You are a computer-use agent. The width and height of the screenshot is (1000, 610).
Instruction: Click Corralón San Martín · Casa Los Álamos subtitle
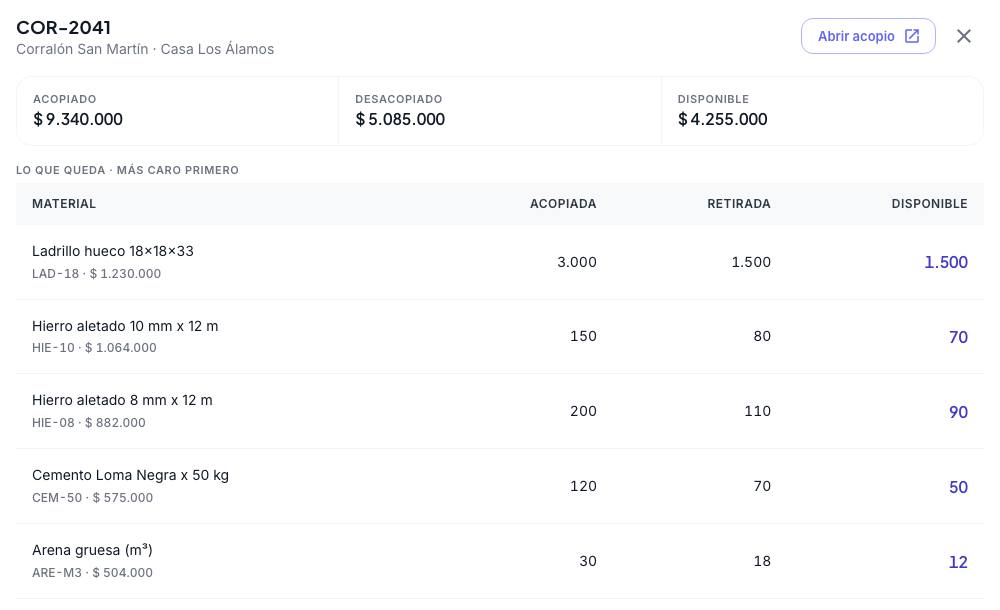tap(145, 49)
